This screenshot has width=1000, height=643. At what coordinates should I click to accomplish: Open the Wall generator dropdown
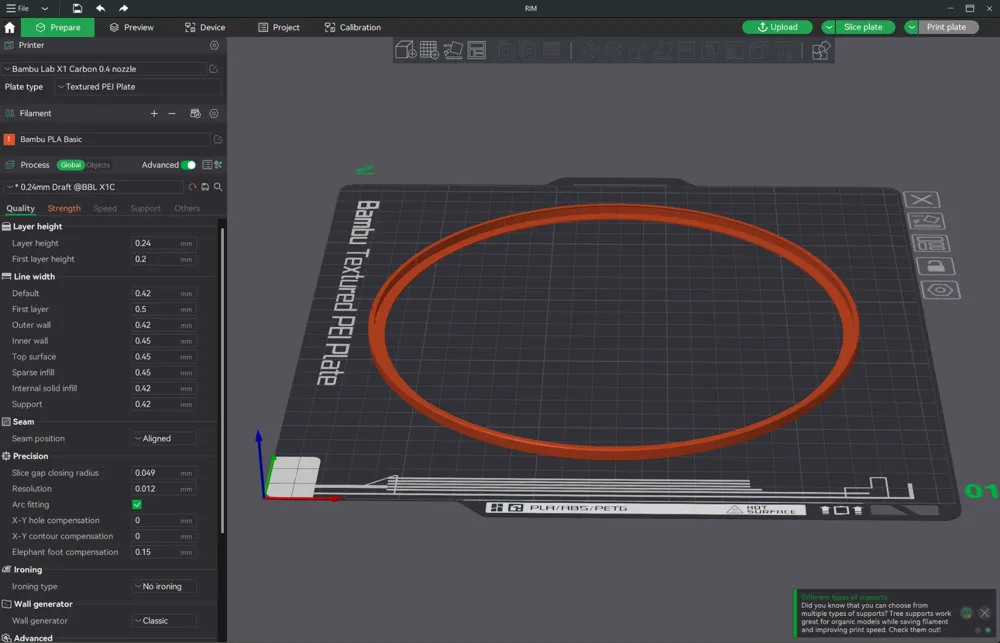click(x=164, y=621)
